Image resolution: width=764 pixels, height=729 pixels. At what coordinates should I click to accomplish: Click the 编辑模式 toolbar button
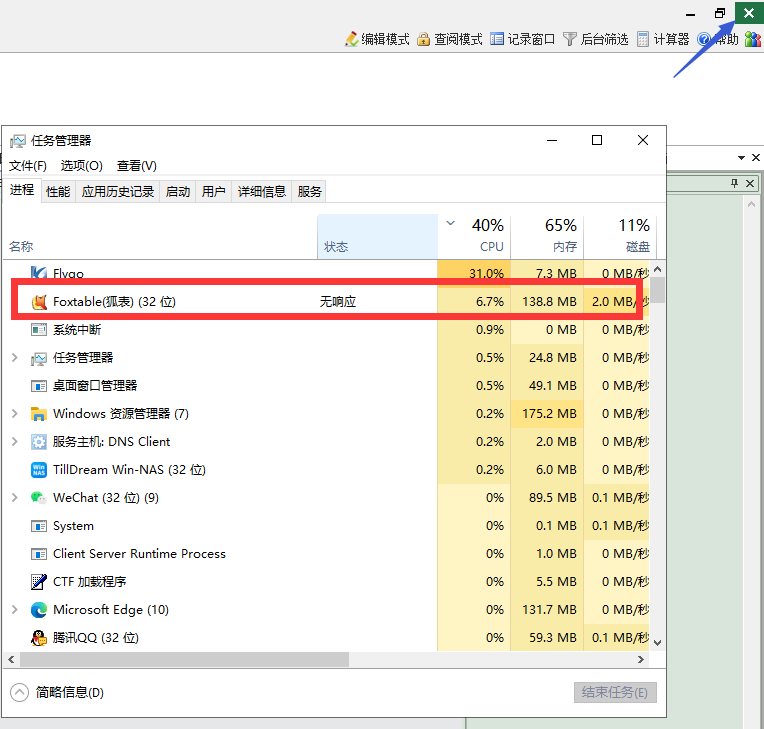pyautogui.click(x=377, y=39)
